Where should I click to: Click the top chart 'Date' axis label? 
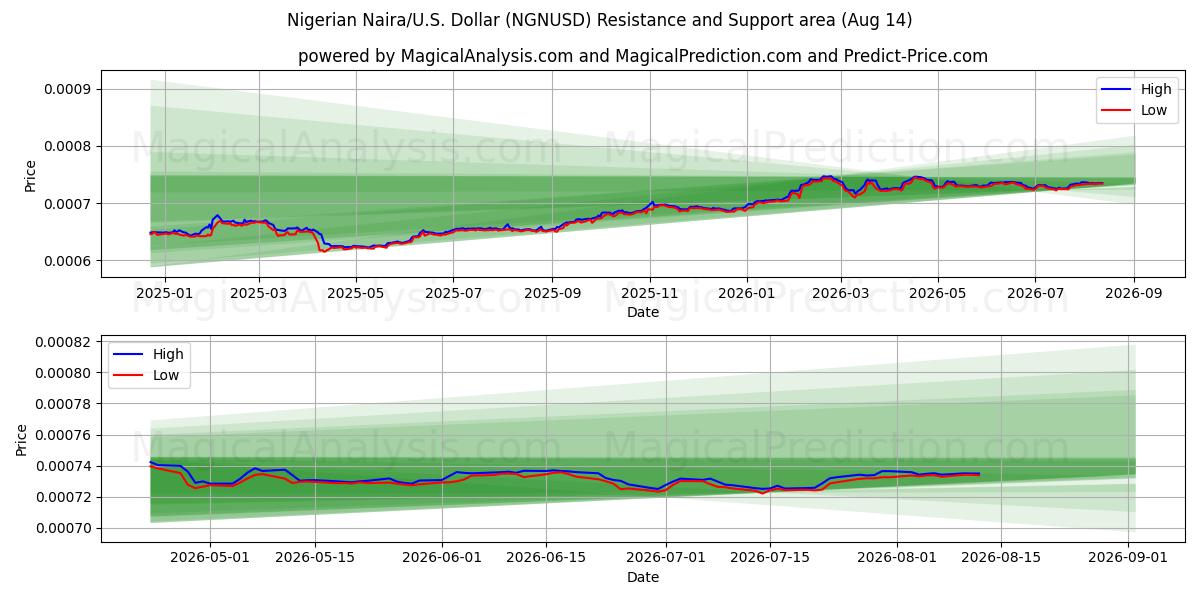click(x=643, y=312)
